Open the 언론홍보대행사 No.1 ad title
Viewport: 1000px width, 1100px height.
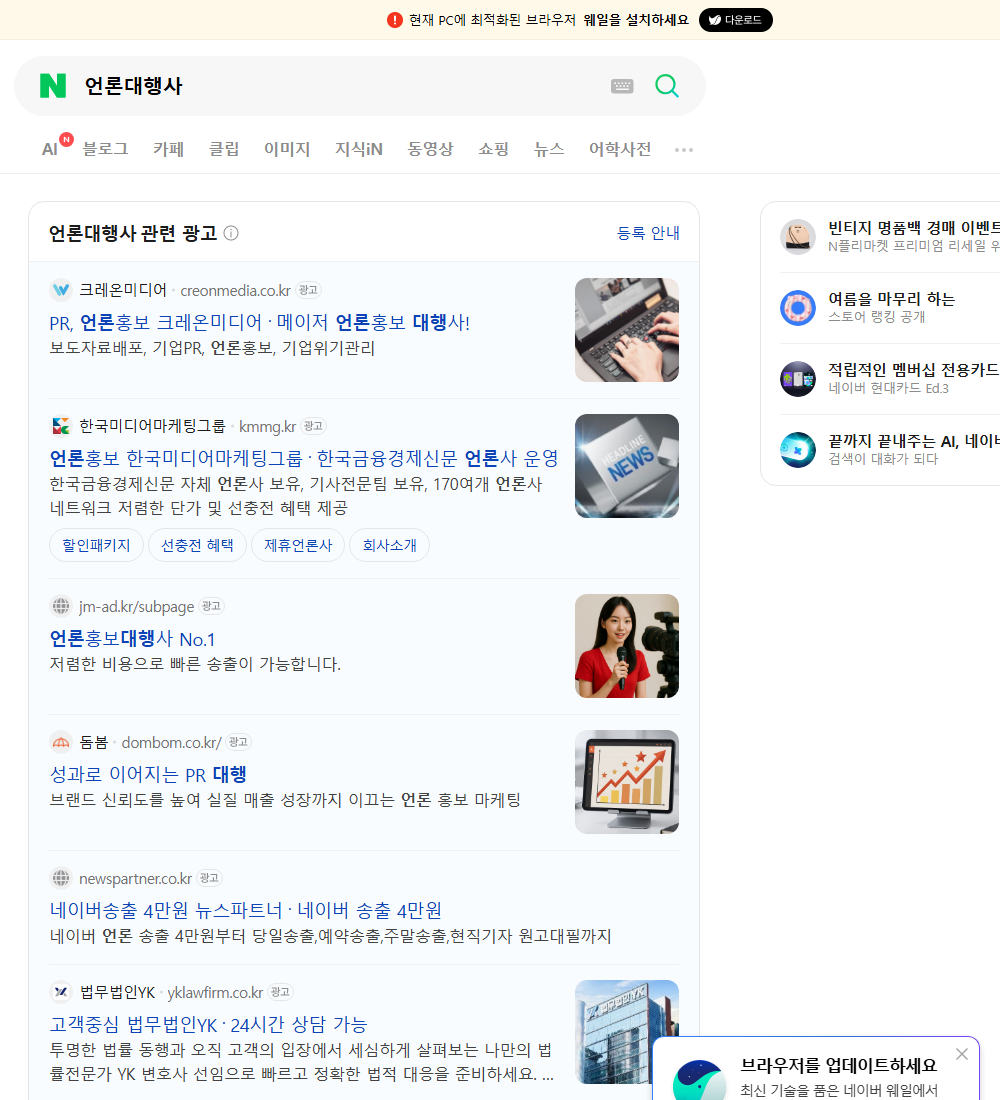(132, 638)
